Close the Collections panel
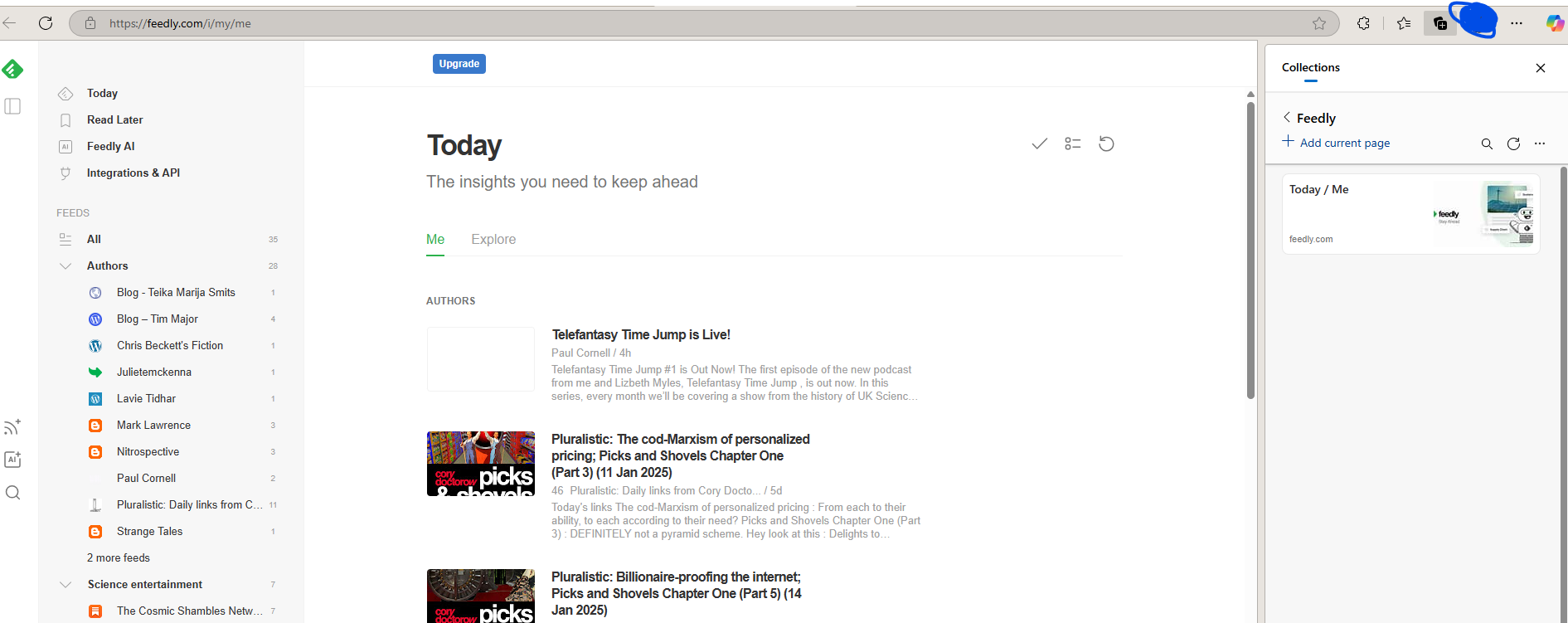Image resolution: width=1568 pixels, height=623 pixels. [1541, 68]
